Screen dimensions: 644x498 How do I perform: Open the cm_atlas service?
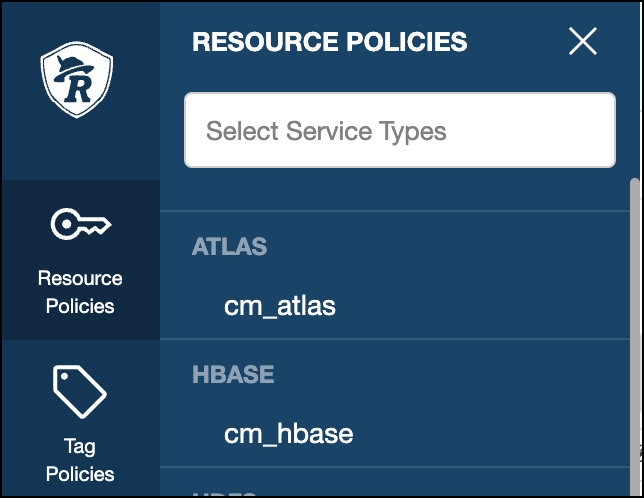coord(280,306)
